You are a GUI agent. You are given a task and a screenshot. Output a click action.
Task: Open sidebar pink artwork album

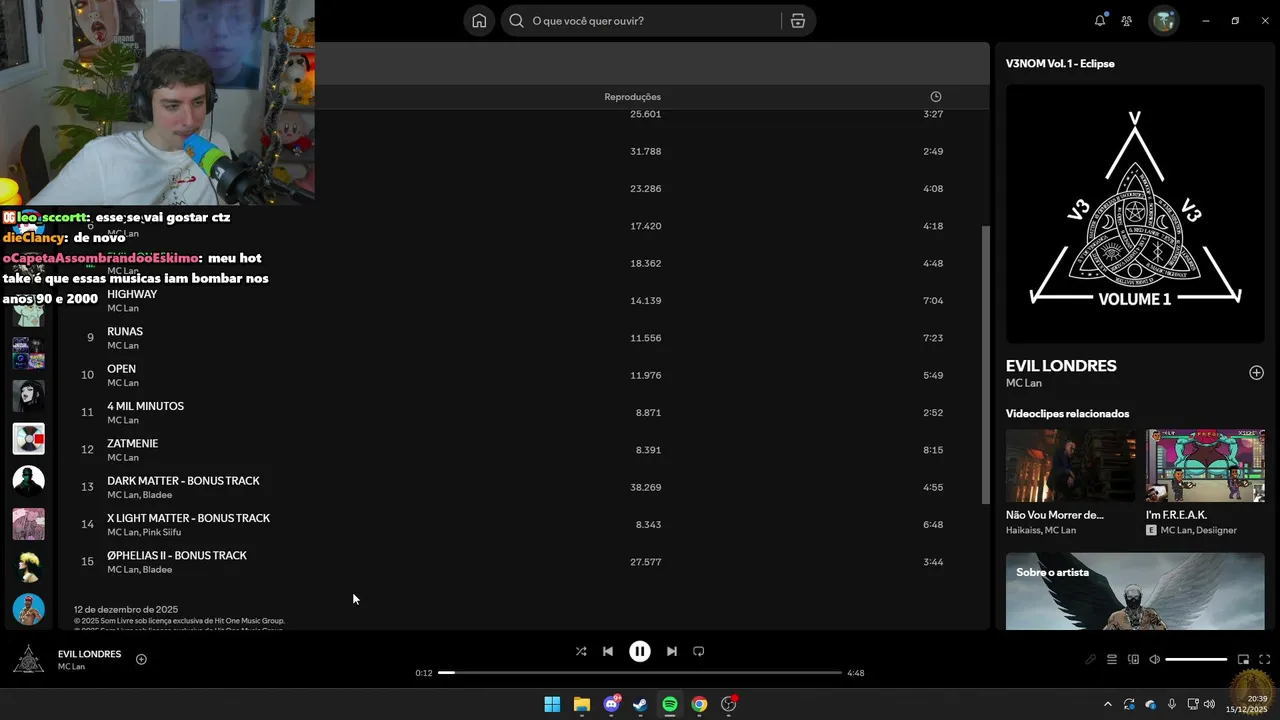pyautogui.click(x=28, y=524)
